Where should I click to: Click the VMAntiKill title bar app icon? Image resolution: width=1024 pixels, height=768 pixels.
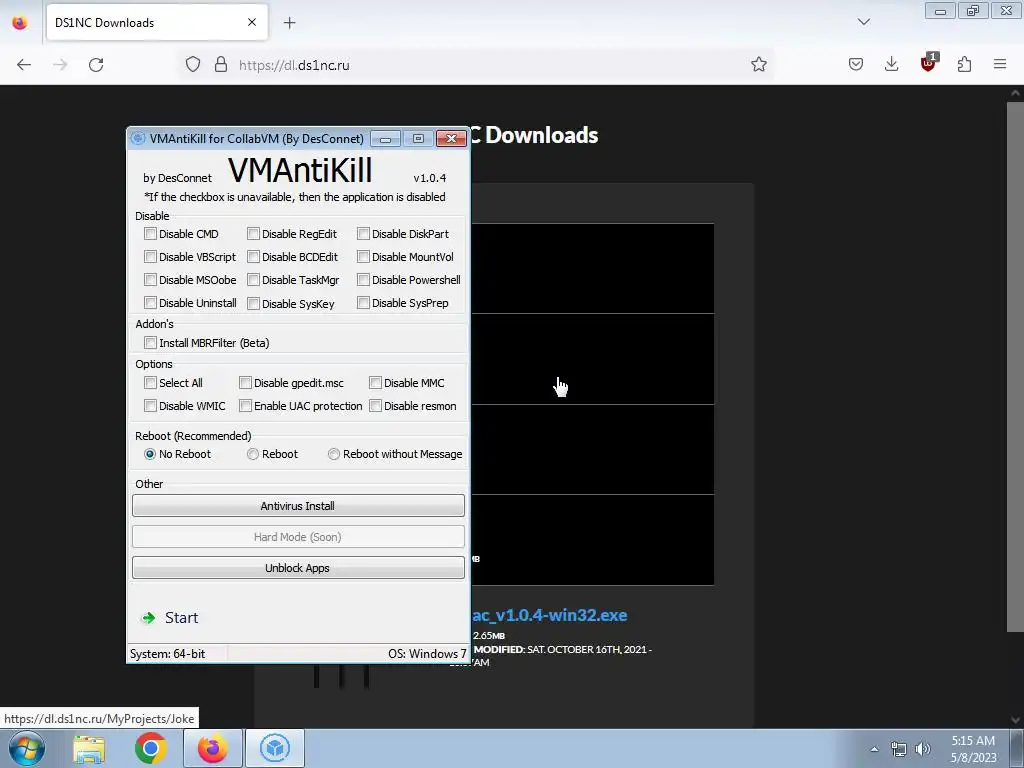[x=138, y=138]
